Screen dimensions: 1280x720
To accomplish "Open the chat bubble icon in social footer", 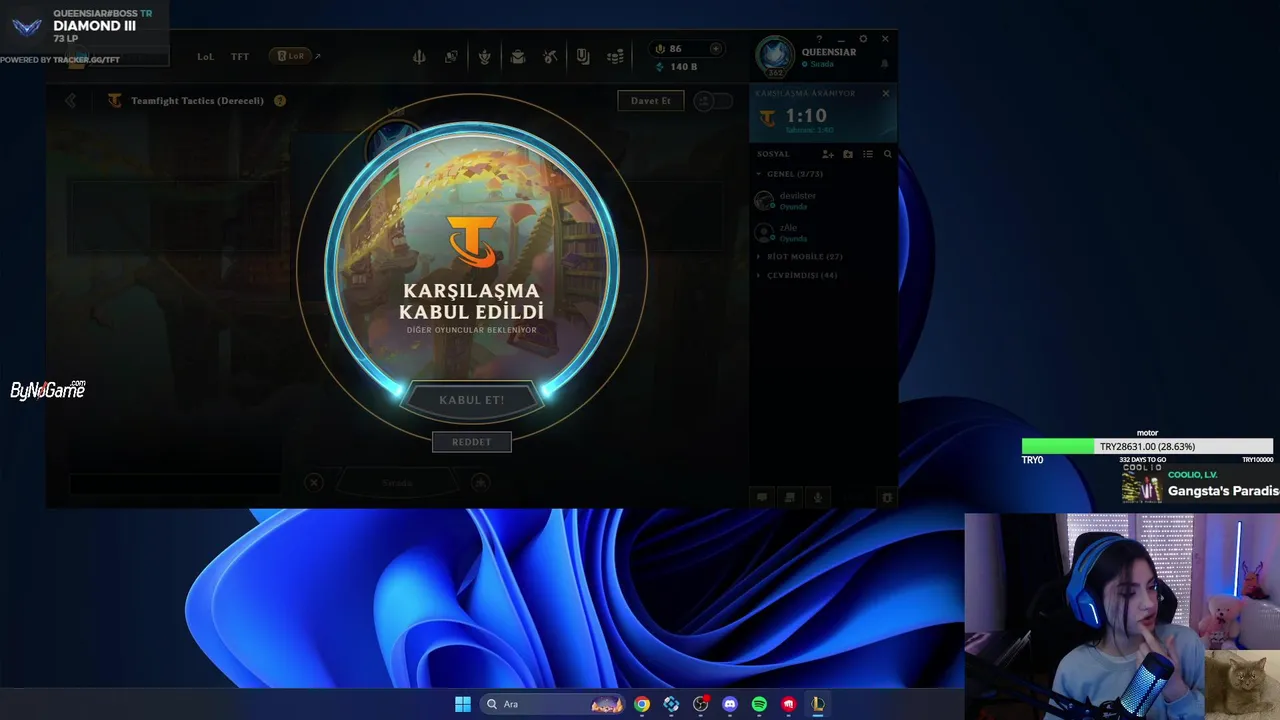I will pos(762,497).
